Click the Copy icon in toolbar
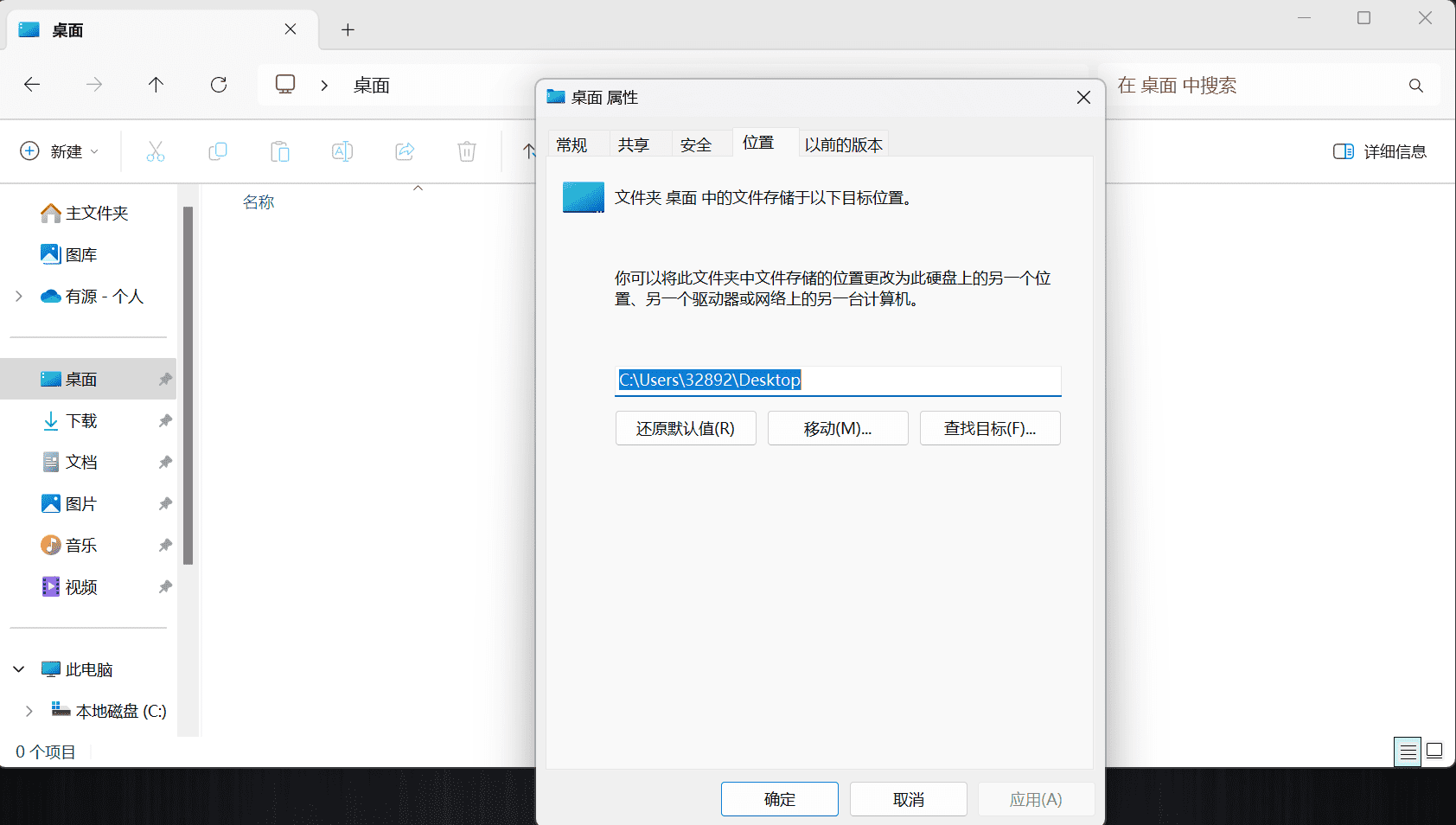1456x825 pixels. [218, 152]
